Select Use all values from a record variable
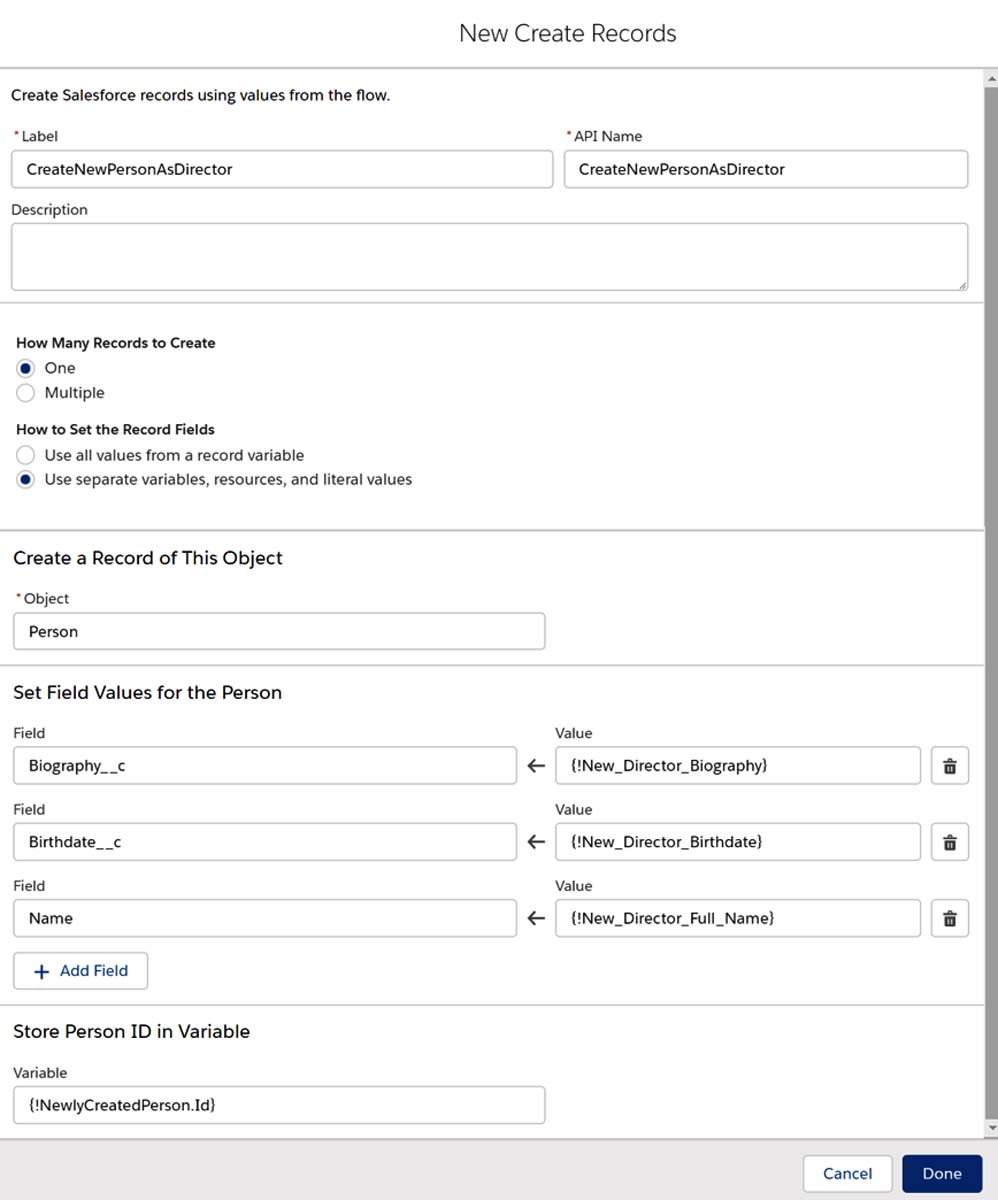The image size is (998, 1200). 26,455
